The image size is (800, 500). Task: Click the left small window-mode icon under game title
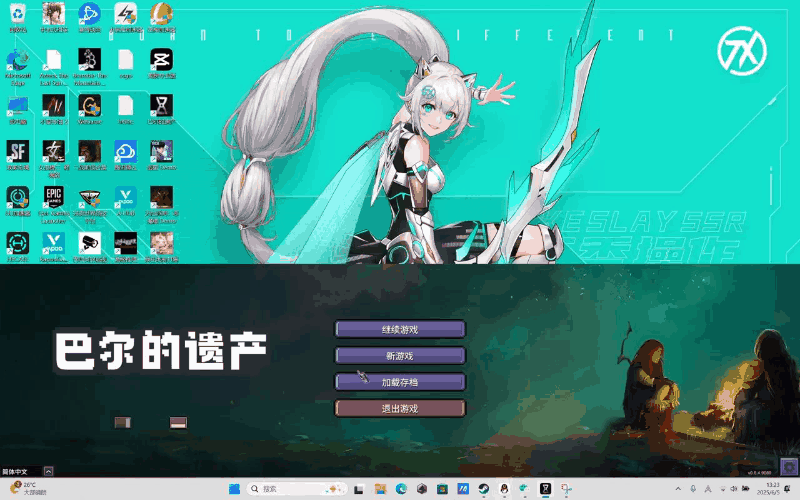122,422
